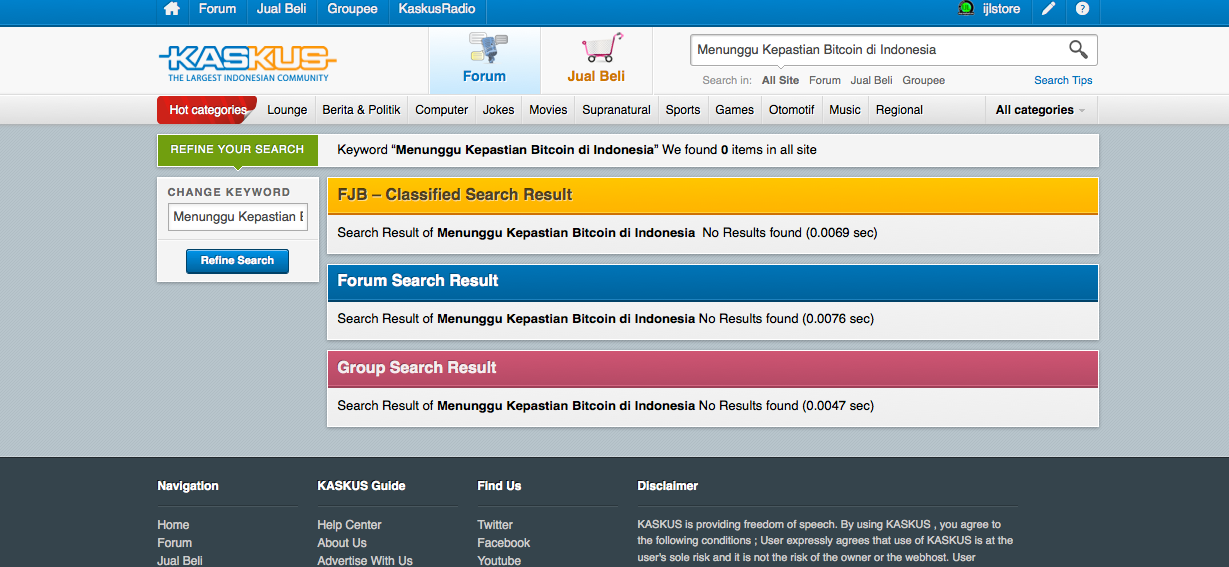
Task: Click the KASKUS logo
Action: tap(247, 62)
